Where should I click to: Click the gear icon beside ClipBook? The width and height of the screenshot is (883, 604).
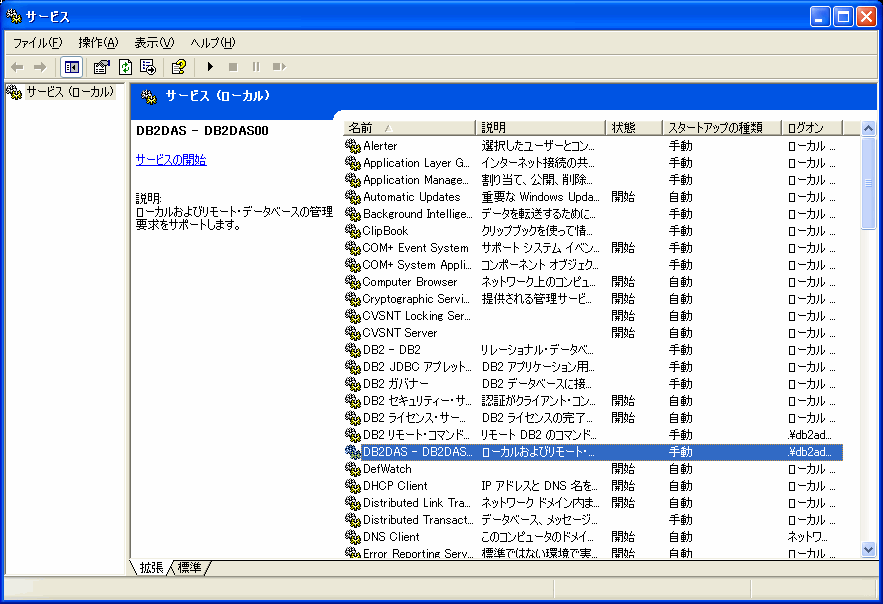(x=353, y=231)
